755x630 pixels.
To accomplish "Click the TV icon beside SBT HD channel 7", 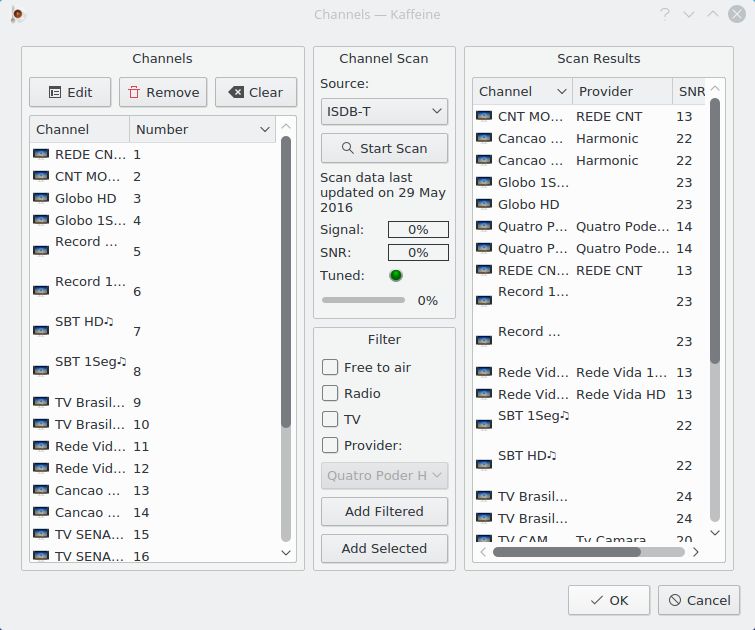I will click(x=41, y=331).
